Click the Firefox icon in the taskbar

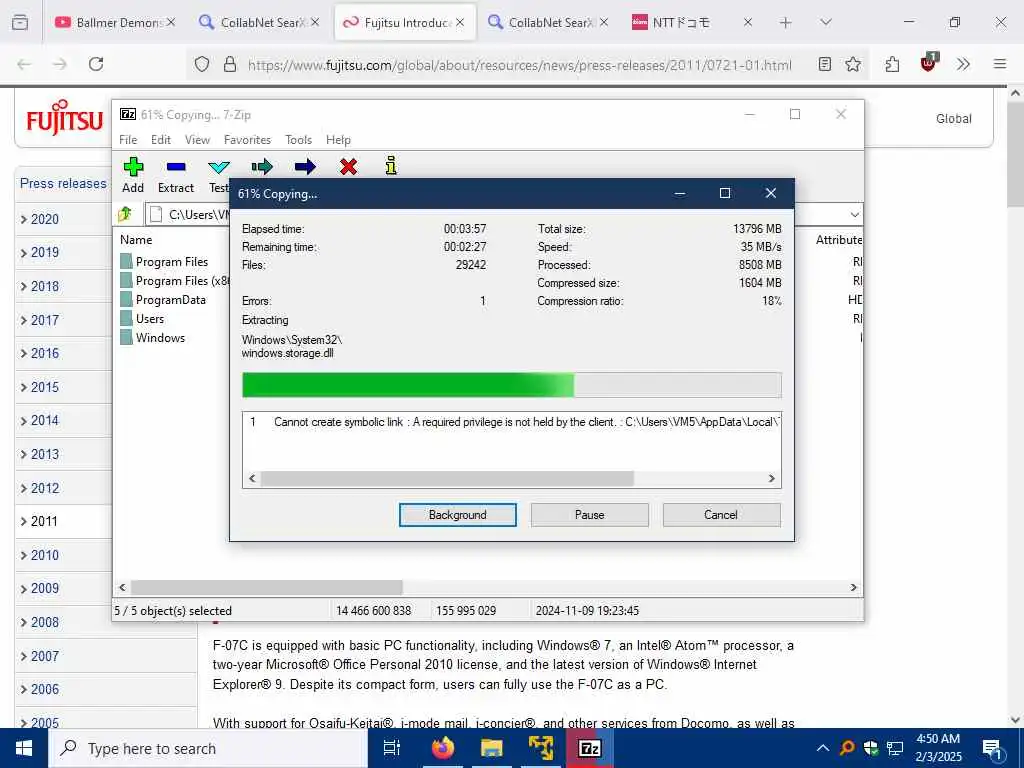point(442,748)
